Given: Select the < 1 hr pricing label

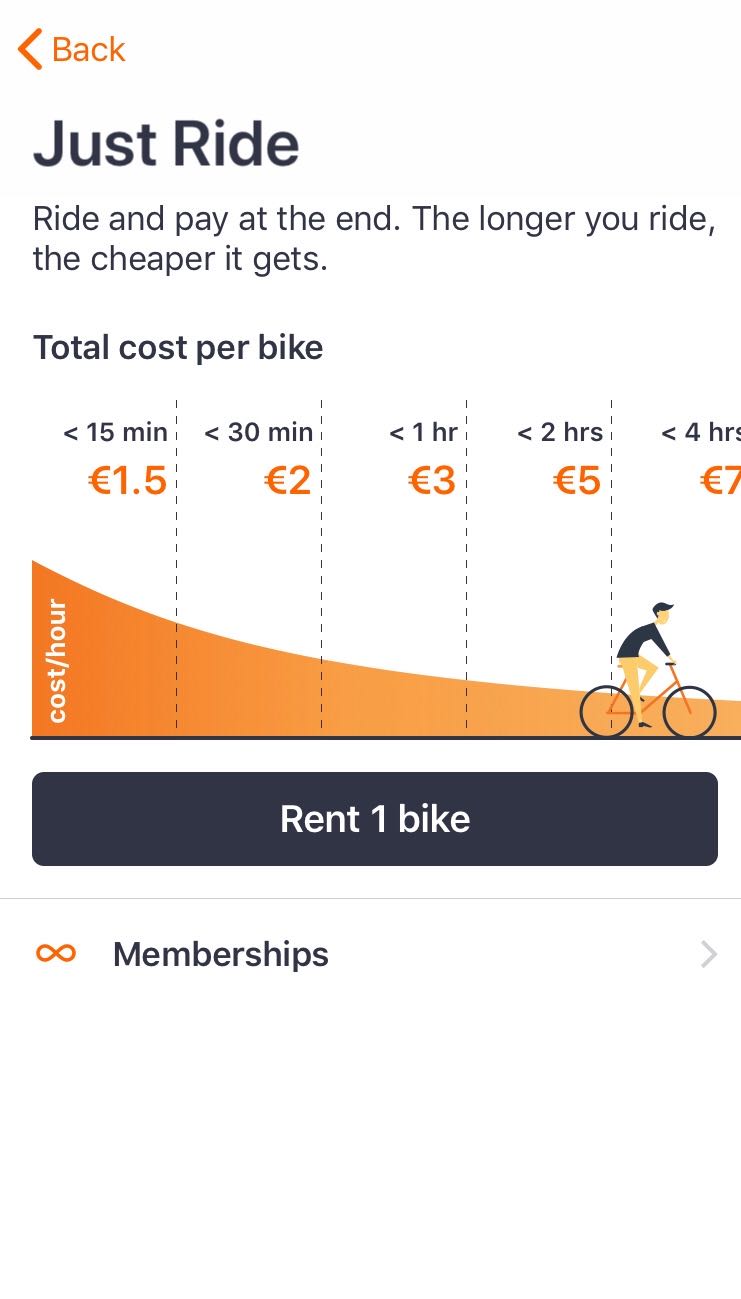Looking at the screenshot, I should 423,432.
